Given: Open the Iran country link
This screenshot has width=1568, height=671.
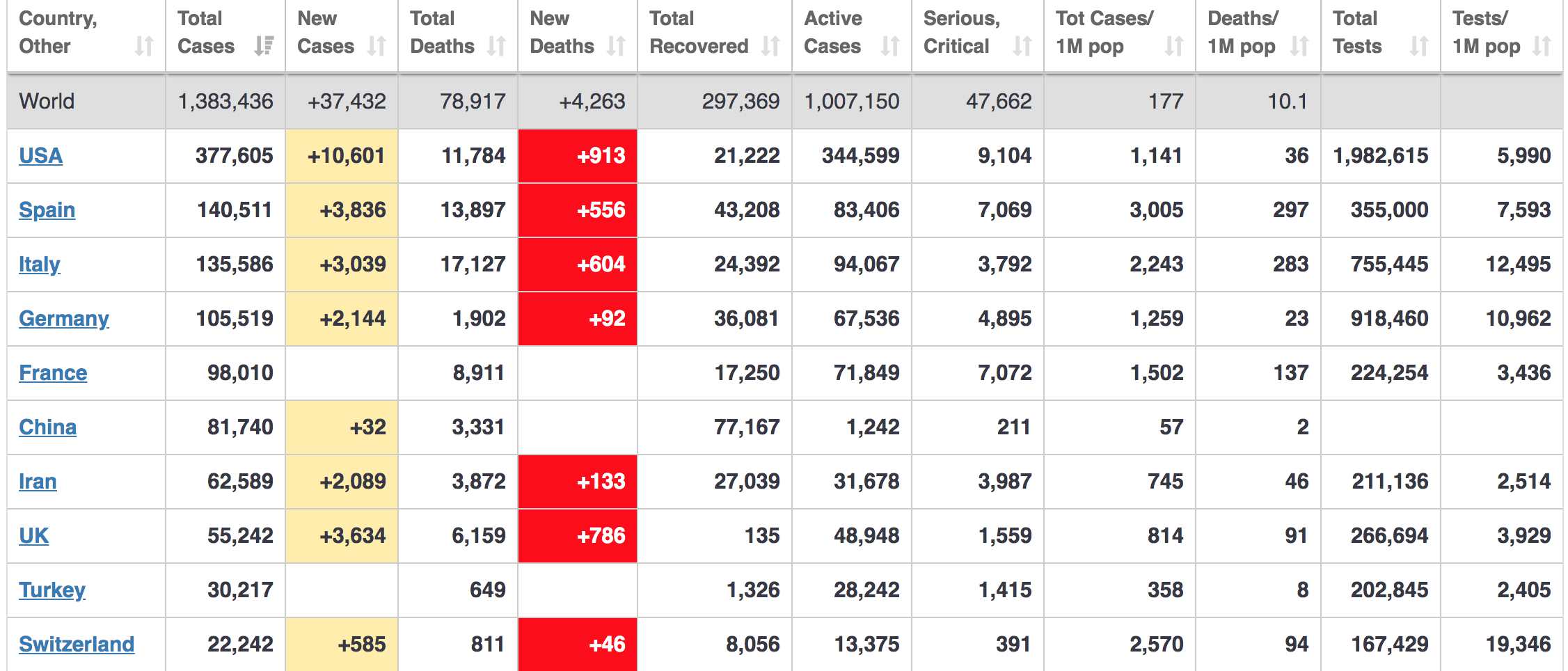Looking at the screenshot, I should coord(38,481).
